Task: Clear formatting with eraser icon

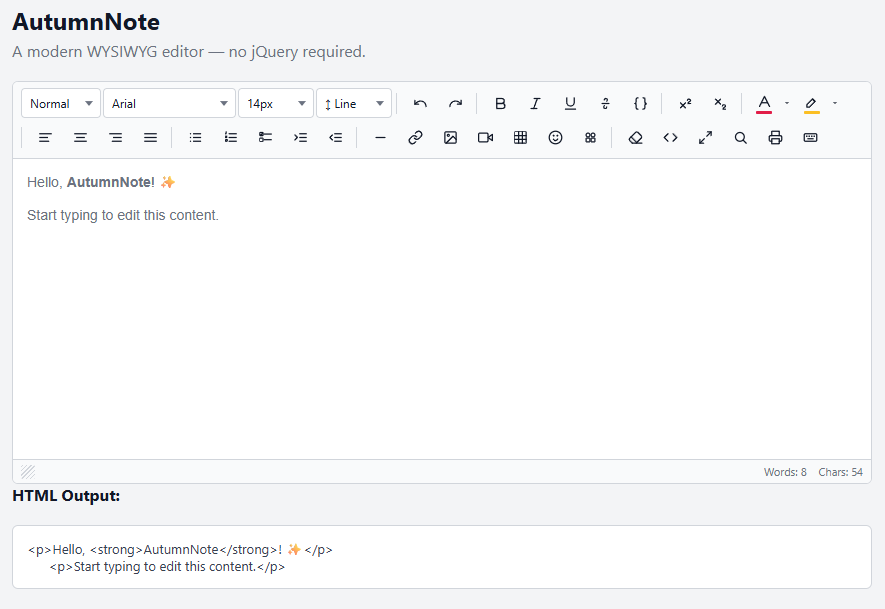Action: [636, 138]
